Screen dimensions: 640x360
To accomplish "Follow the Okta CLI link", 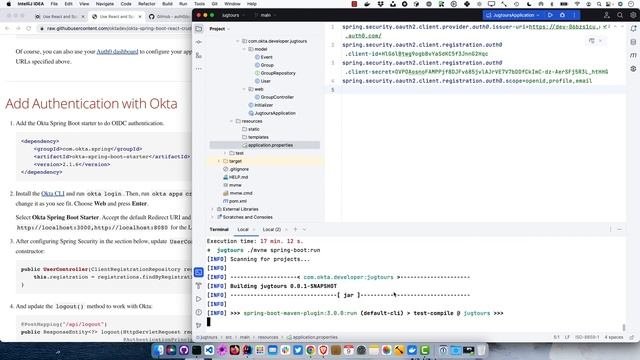I will coord(53,193).
